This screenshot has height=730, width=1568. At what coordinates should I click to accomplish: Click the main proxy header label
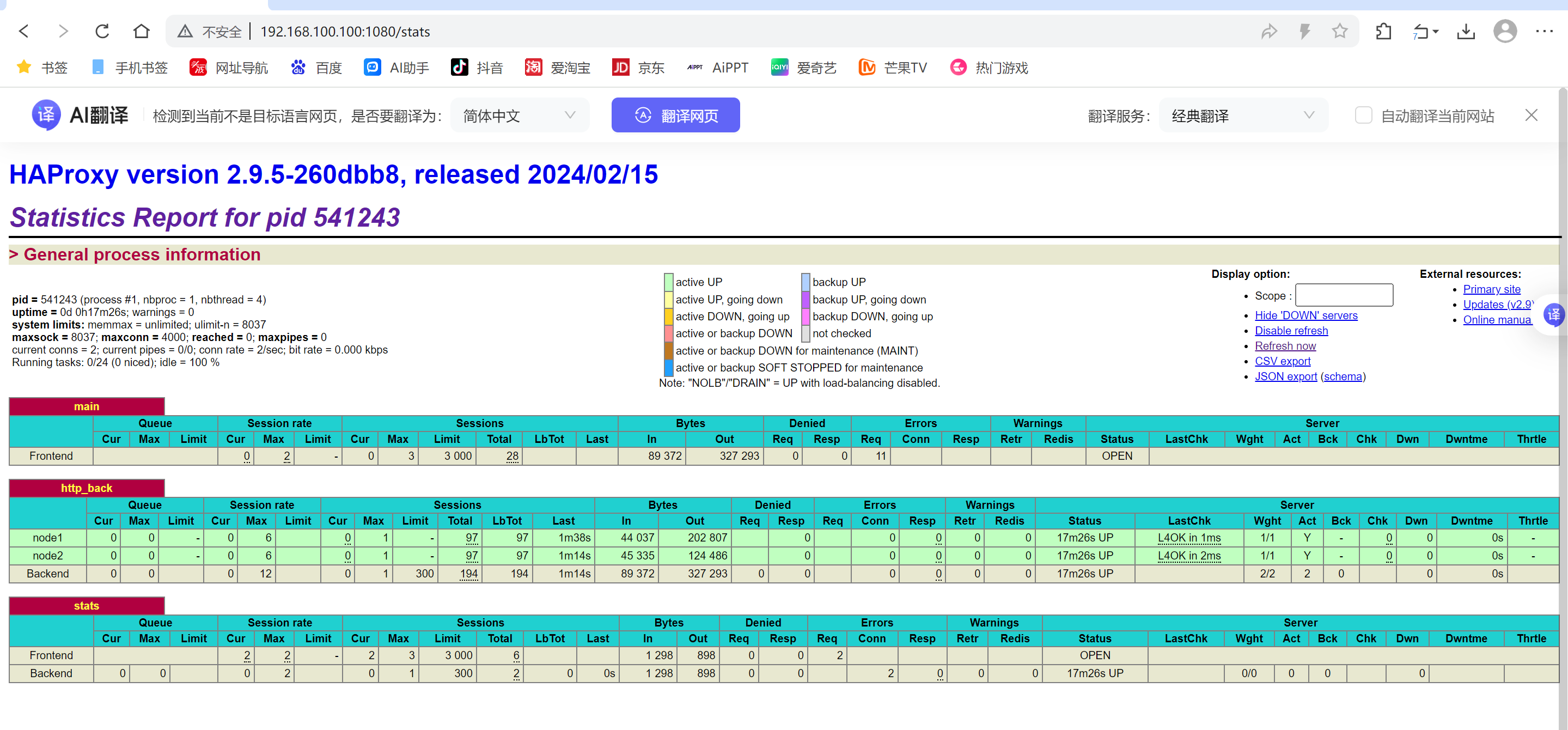point(87,406)
